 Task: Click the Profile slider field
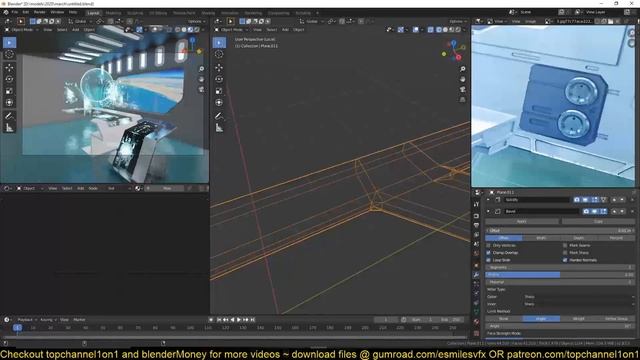point(560,275)
